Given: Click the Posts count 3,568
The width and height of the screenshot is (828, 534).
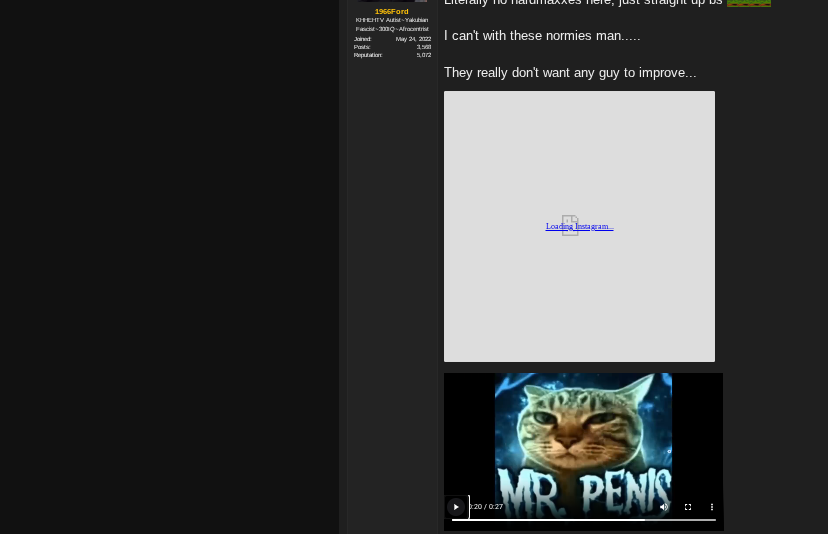Looking at the screenshot, I should point(424,47).
